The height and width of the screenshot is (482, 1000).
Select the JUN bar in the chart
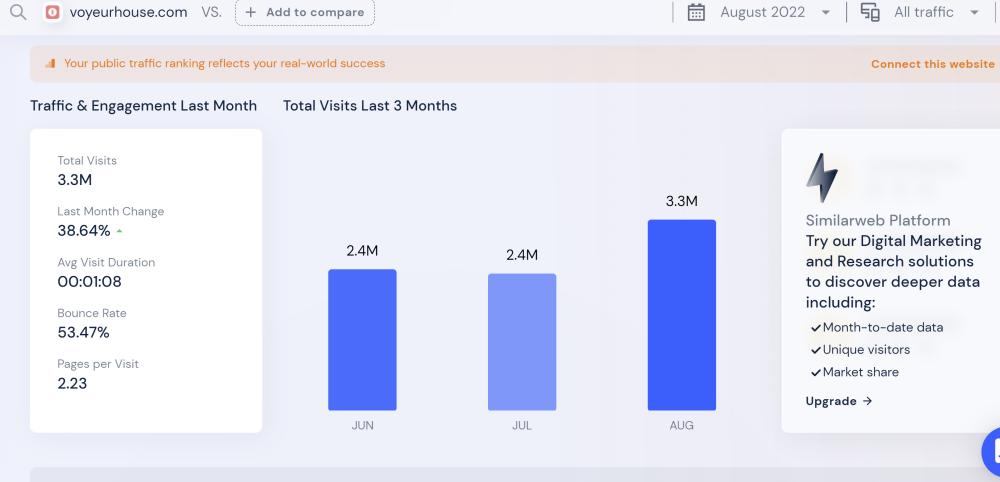pyautogui.click(x=362, y=340)
